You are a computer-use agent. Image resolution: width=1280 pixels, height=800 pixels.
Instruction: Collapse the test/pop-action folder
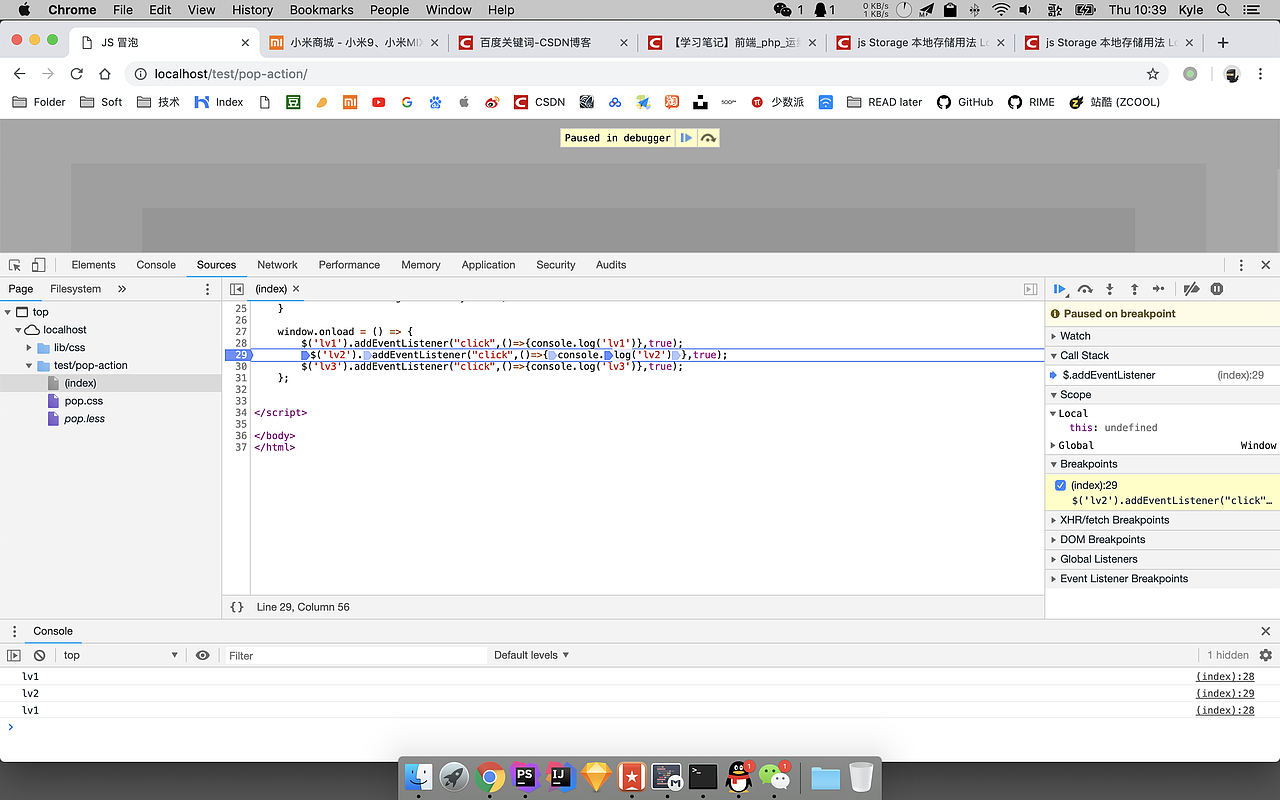[x=30, y=366]
